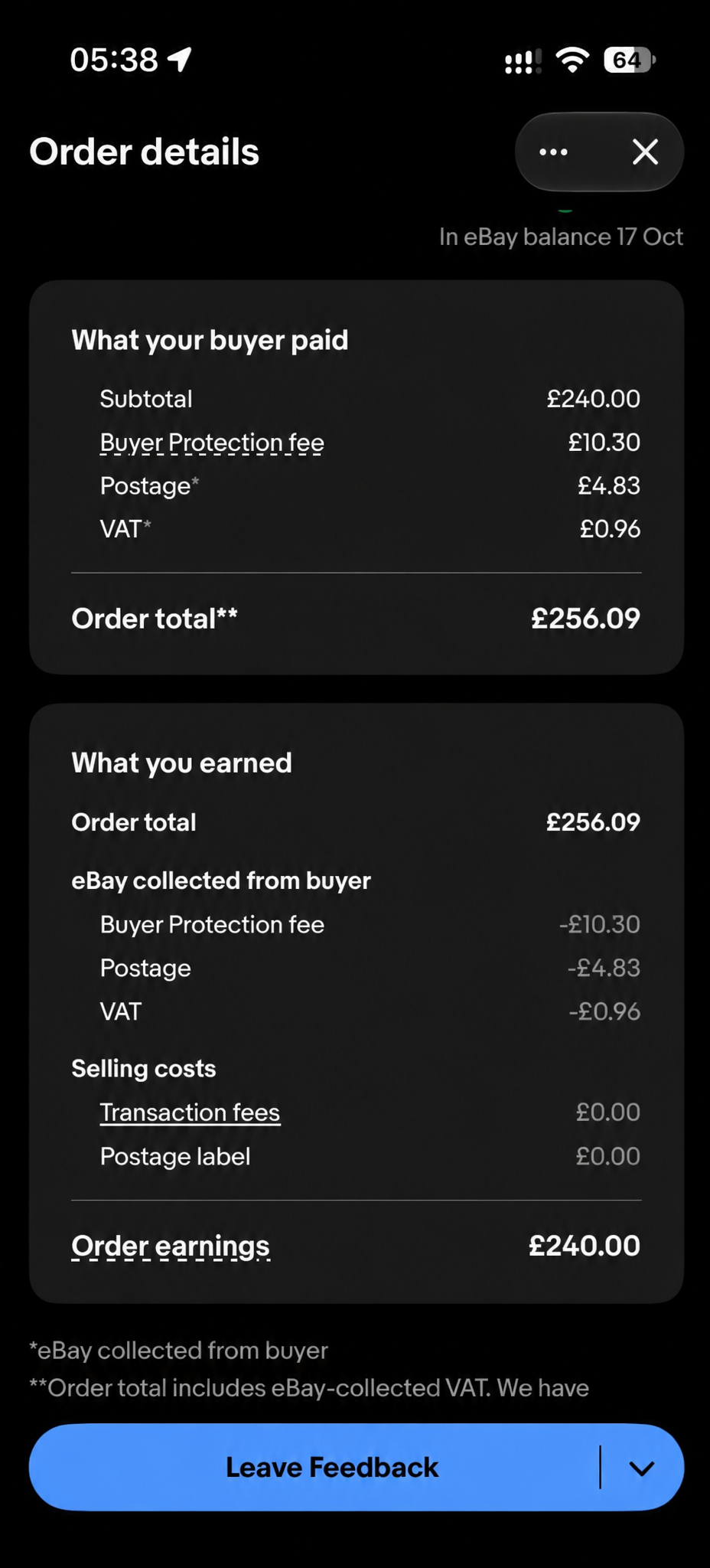
Task: Tap the Order earnings £240.00 amount
Action: coord(585,1246)
